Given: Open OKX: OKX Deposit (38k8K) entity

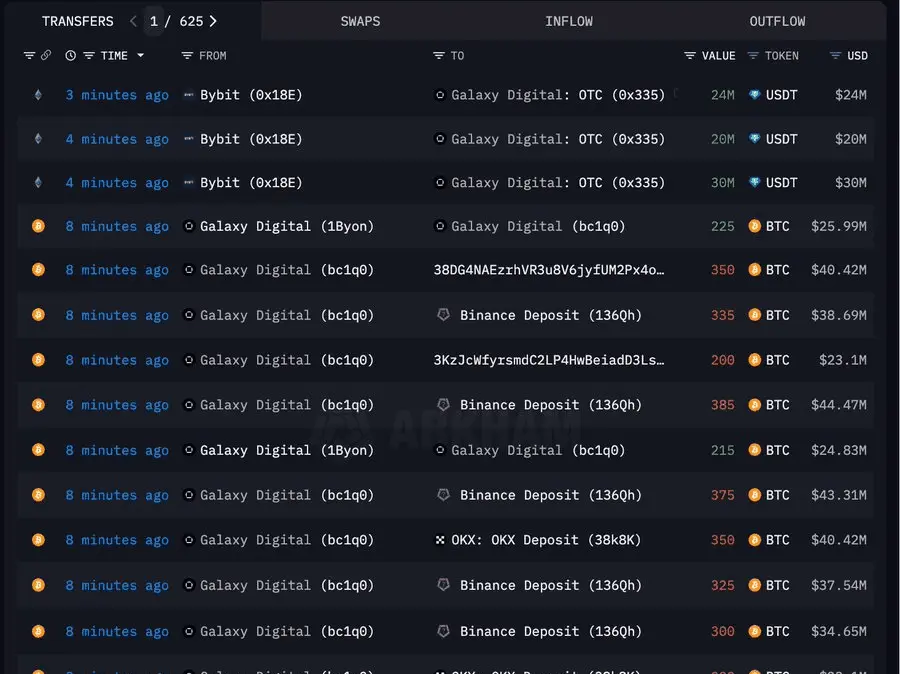Looking at the screenshot, I should pos(545,540).
